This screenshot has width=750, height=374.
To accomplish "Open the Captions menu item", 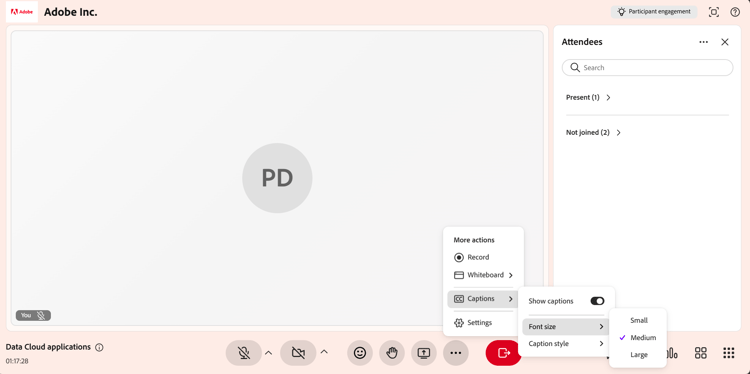I will (483, 299).
